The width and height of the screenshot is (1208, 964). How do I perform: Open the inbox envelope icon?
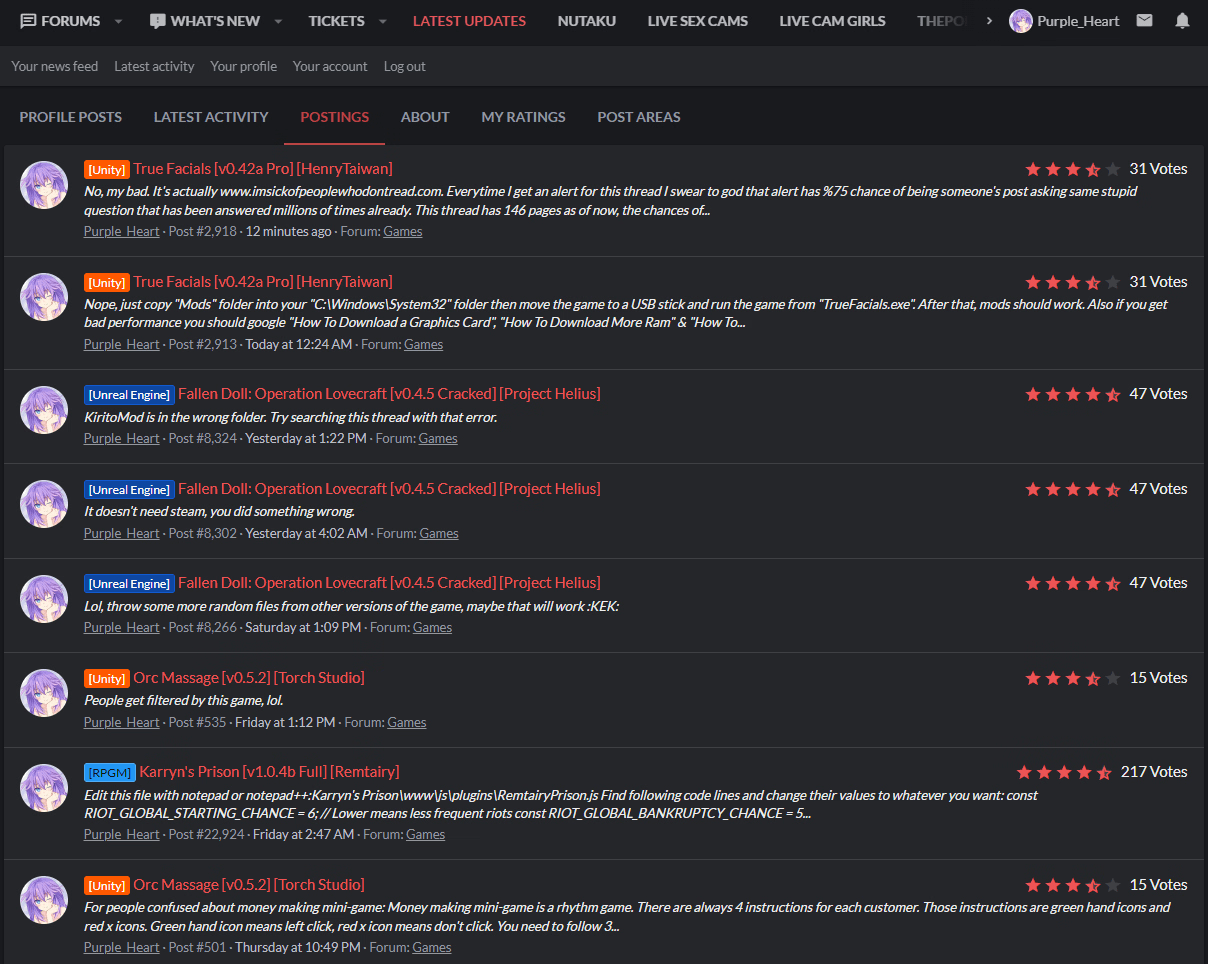(1144, 21)
